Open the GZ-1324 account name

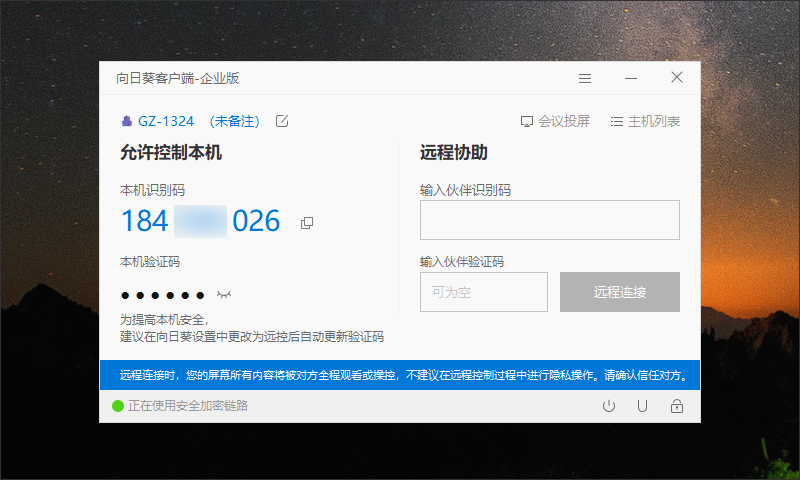coord(166,121)
